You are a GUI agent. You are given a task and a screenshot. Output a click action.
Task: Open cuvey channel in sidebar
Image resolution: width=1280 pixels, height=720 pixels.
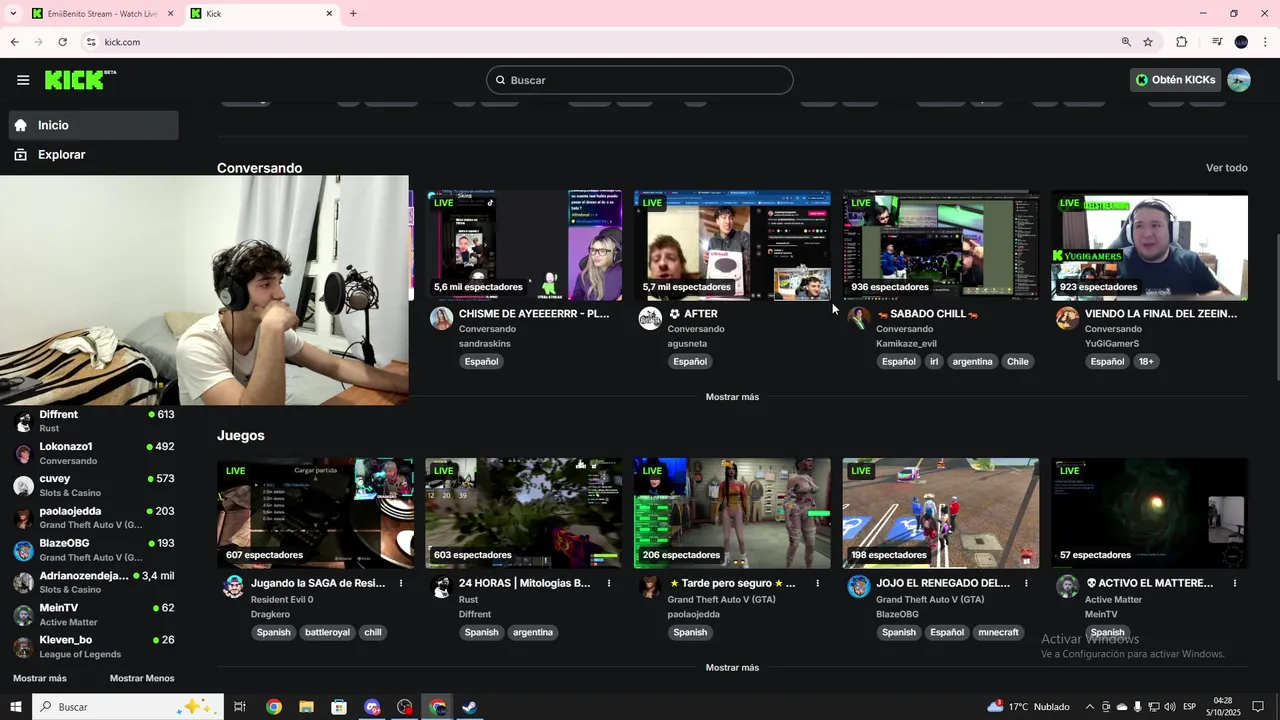point(94,485)
